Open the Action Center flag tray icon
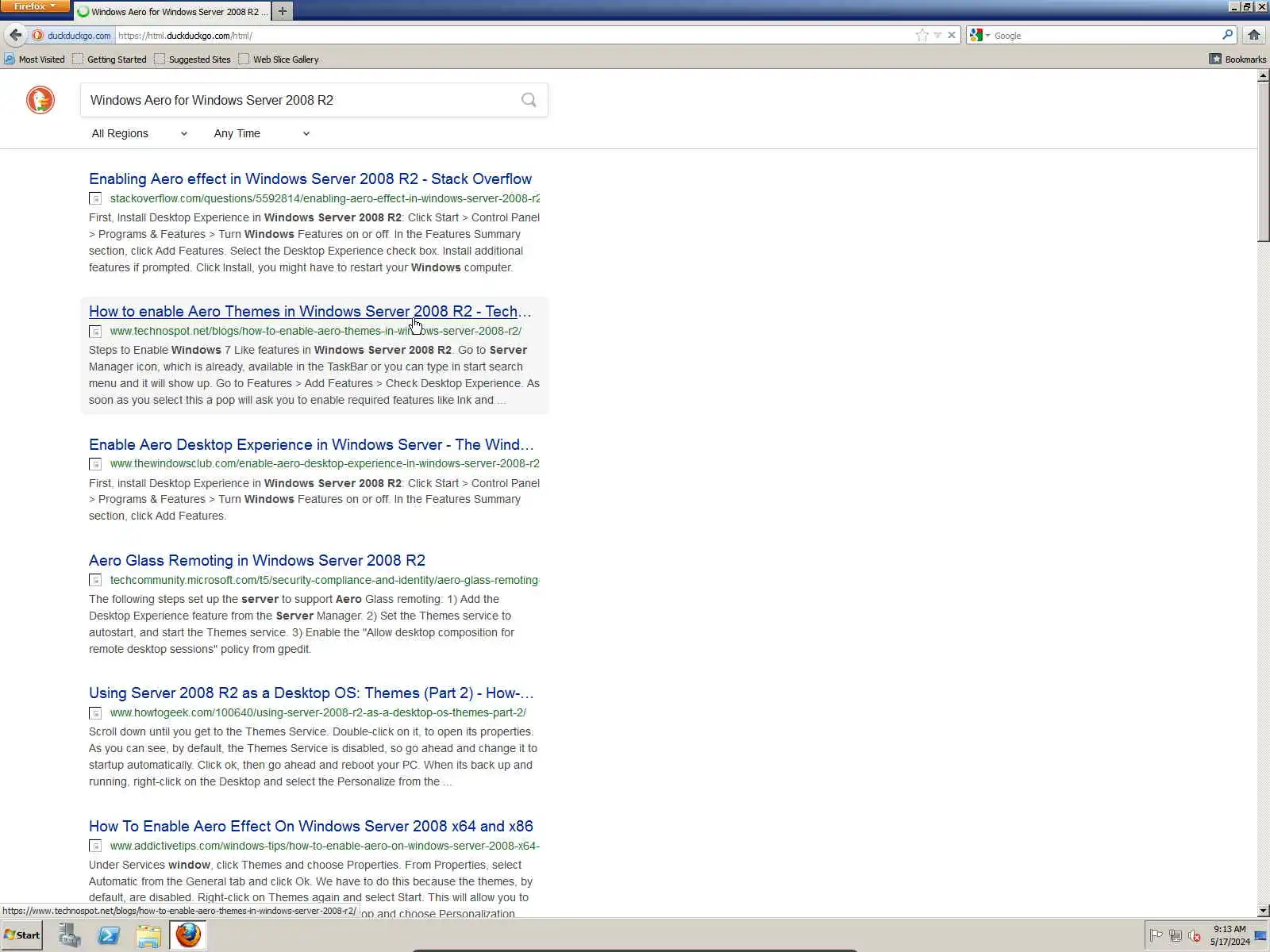Viewport: 1270px width, 952px height. point(1156,935)
